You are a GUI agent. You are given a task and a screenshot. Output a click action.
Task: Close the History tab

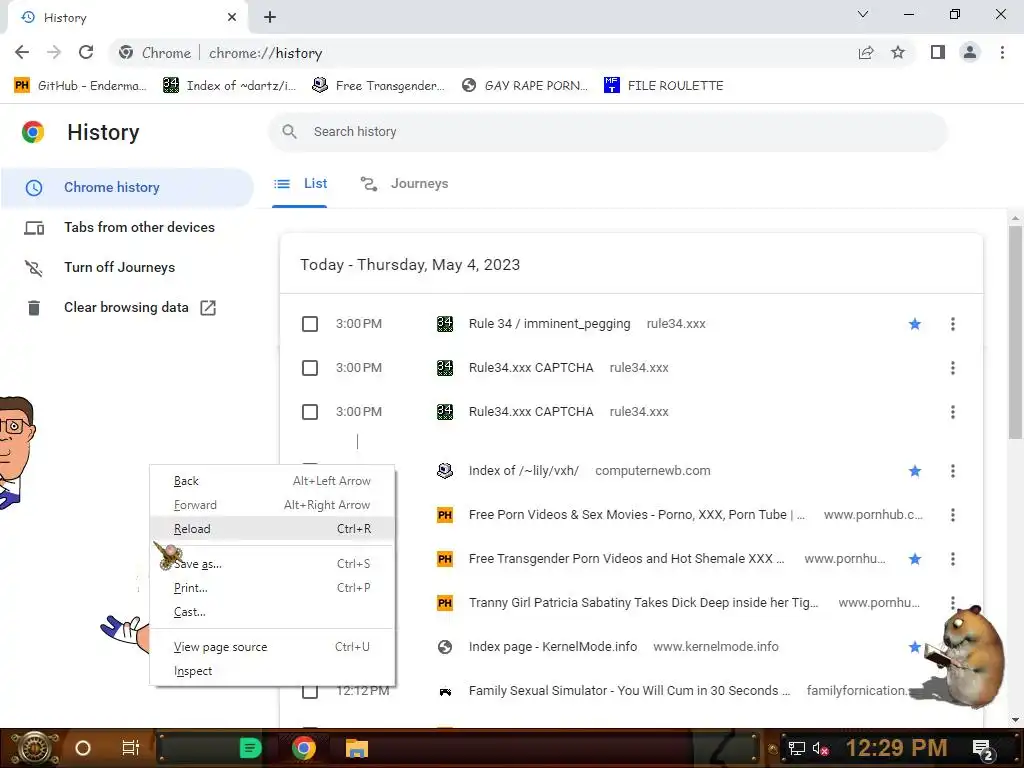tap(232, 17)
